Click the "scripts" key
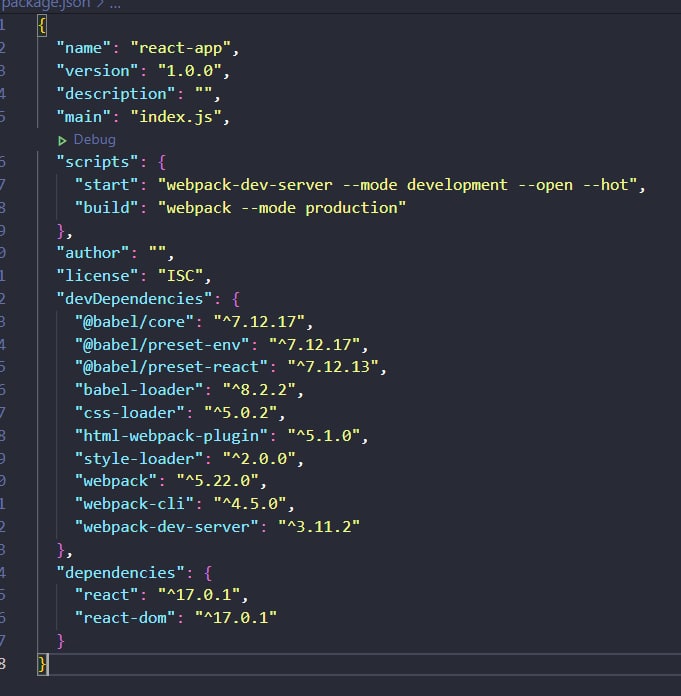The width and height of the screenshot is (681, 696). (x=97, y=162)
